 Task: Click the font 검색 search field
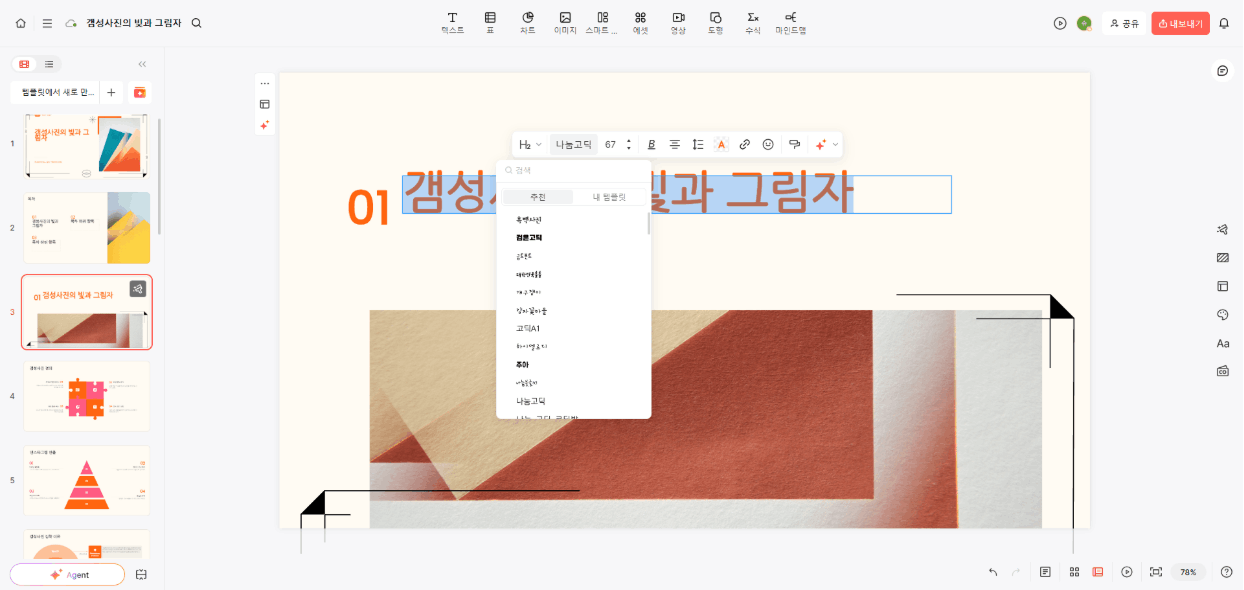pyautogui.click(x=574, y=171)
